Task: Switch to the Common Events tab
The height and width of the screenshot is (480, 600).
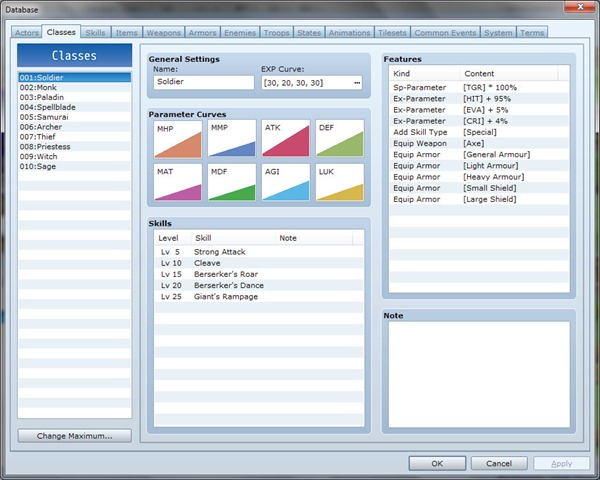Action: coord(444,33)
